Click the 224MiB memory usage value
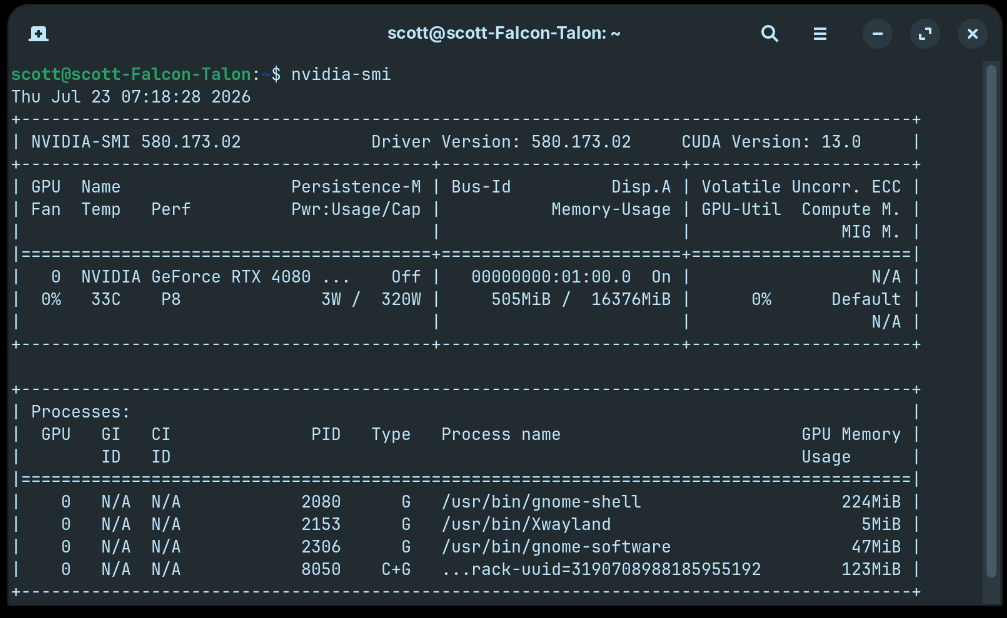 tap(871, 502)
